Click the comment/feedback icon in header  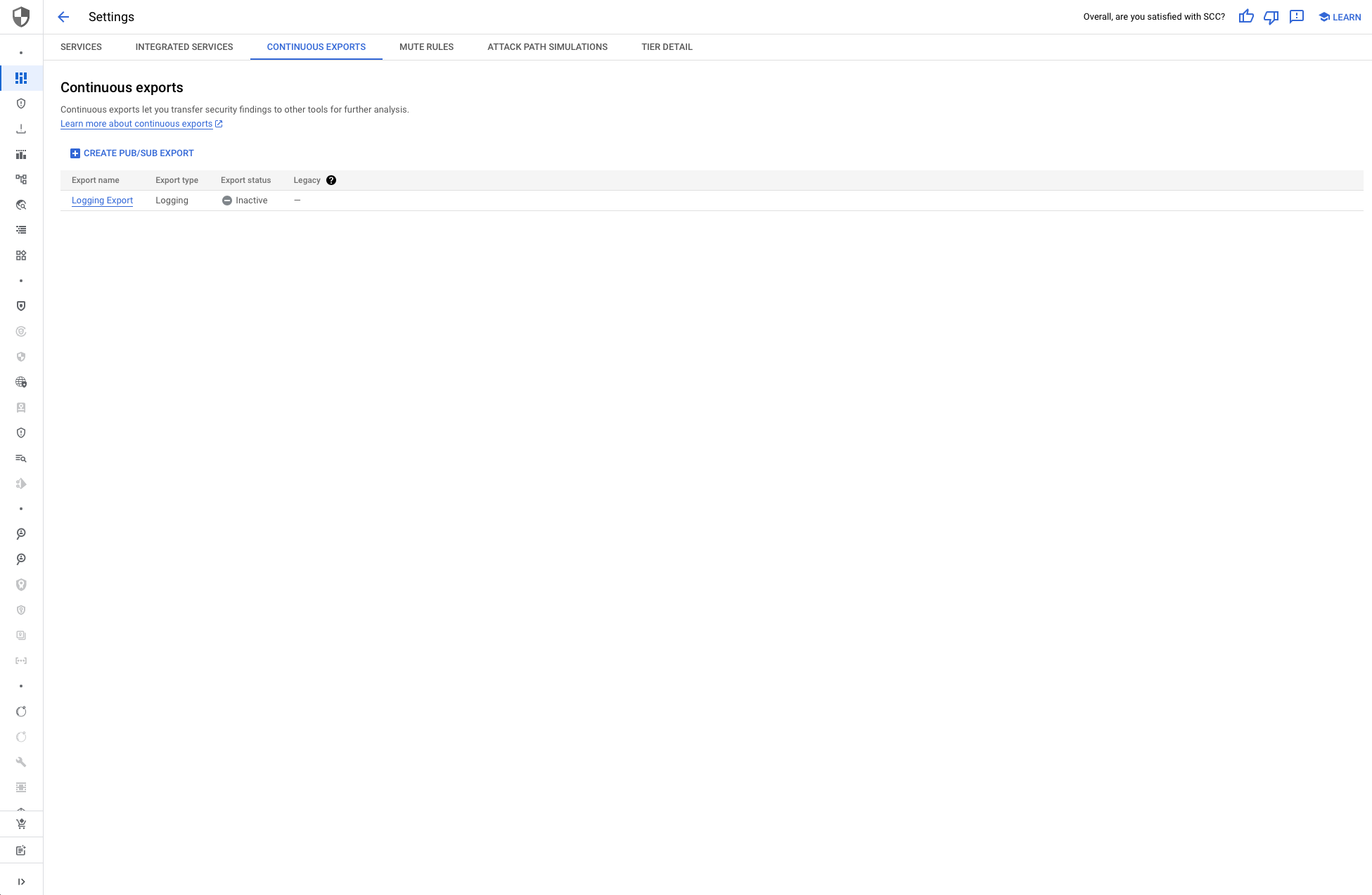[1297, 17]
